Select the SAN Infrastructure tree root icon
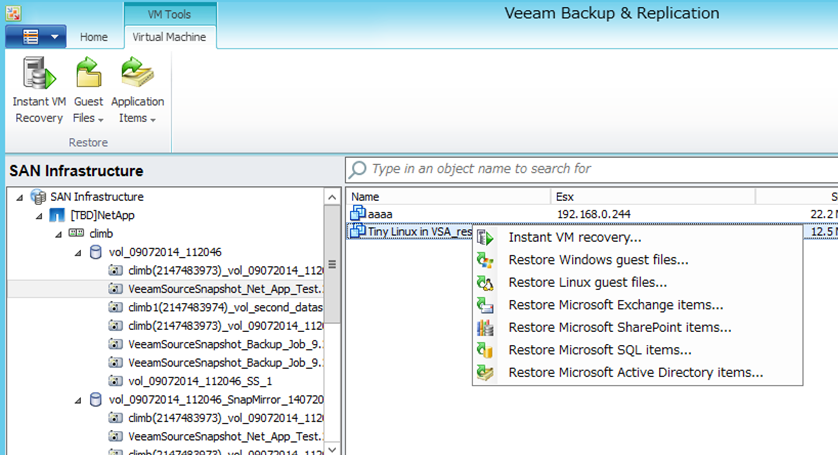The image size is (838, 455). (x=38, y=197)
